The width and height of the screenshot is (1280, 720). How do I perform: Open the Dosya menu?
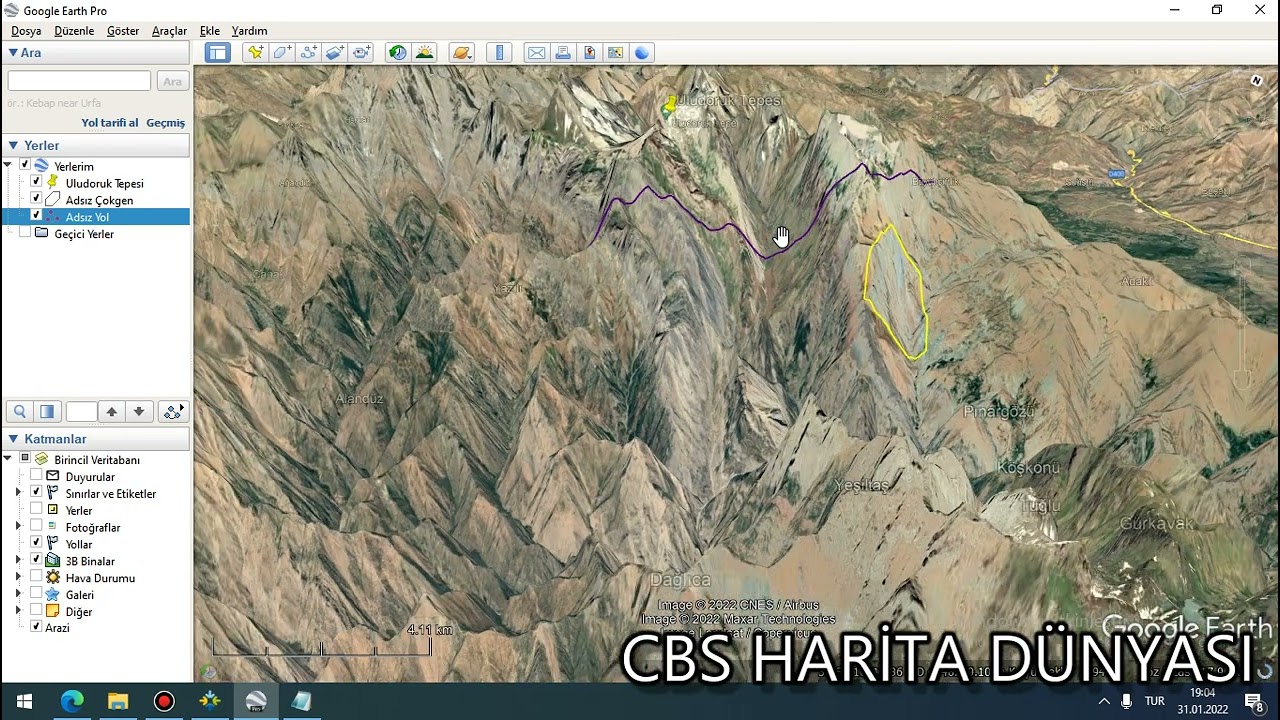26,31
